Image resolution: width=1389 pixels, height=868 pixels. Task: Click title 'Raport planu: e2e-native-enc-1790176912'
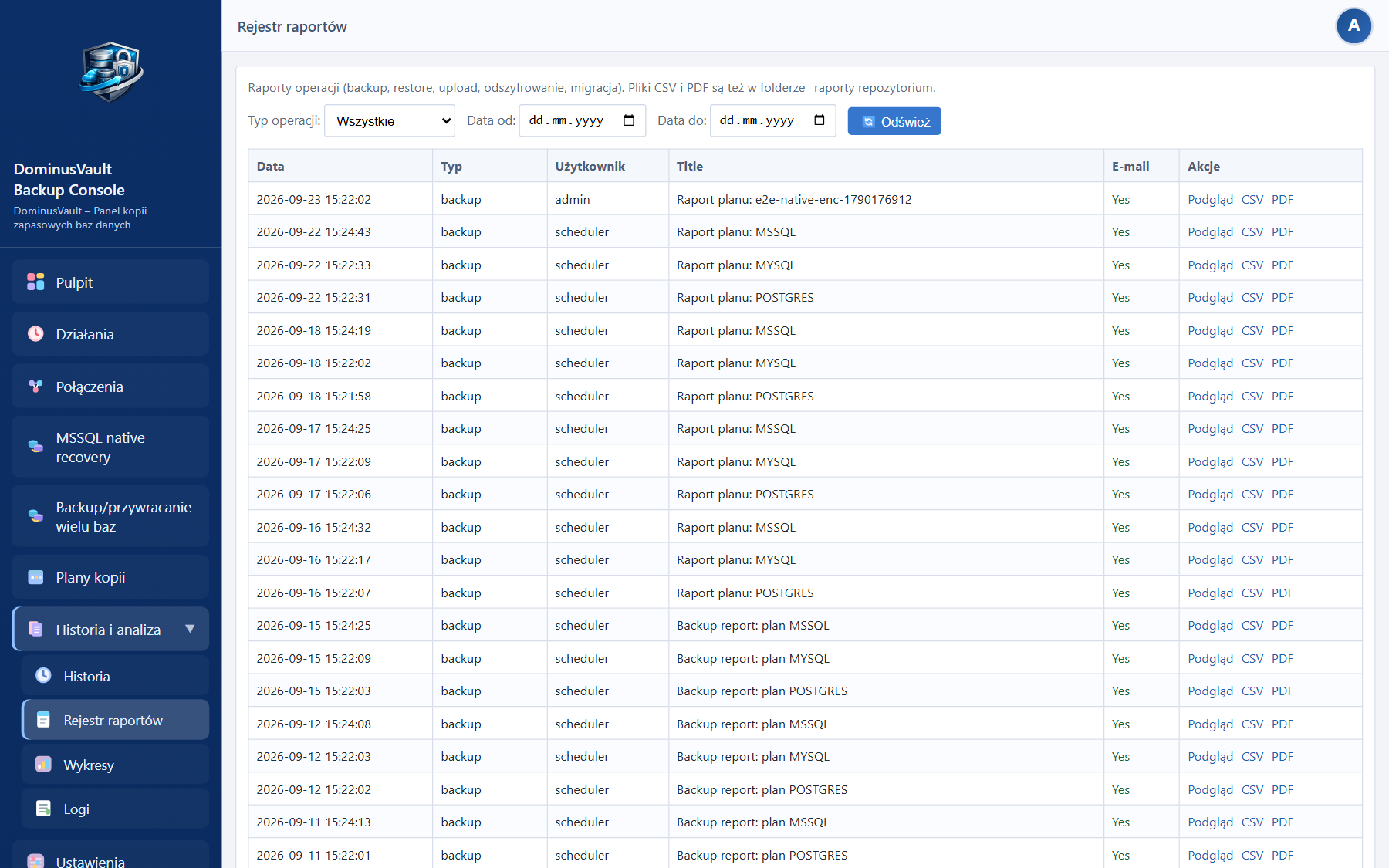tap(794, 199)
